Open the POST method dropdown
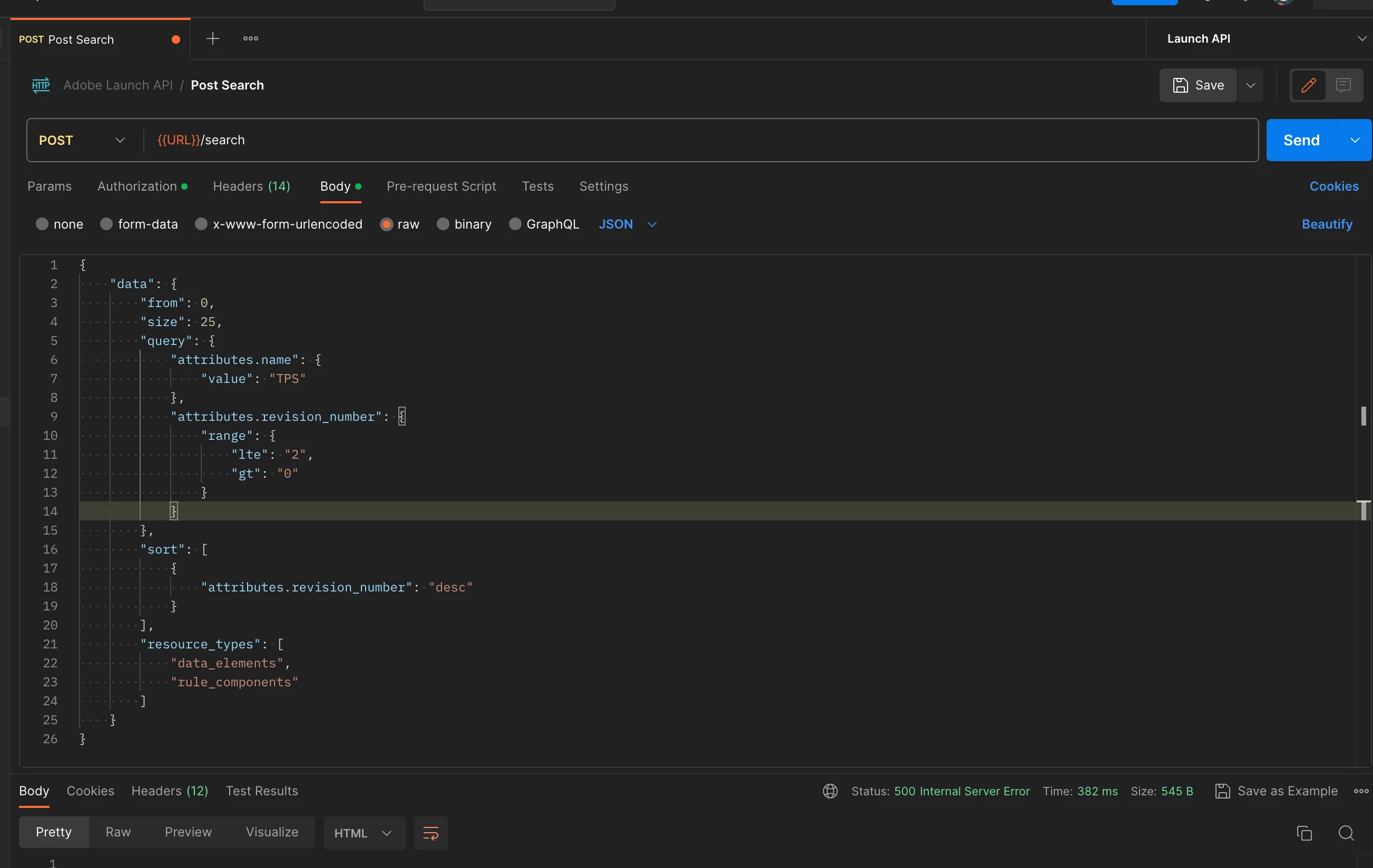The height and width of the screenshot is (868, 1373). (x=82, y=140)
